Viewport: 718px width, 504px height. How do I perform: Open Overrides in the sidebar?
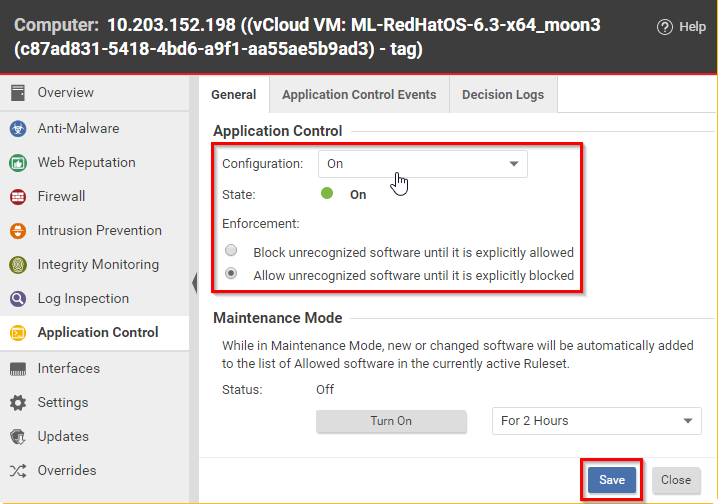coord(66,471)
